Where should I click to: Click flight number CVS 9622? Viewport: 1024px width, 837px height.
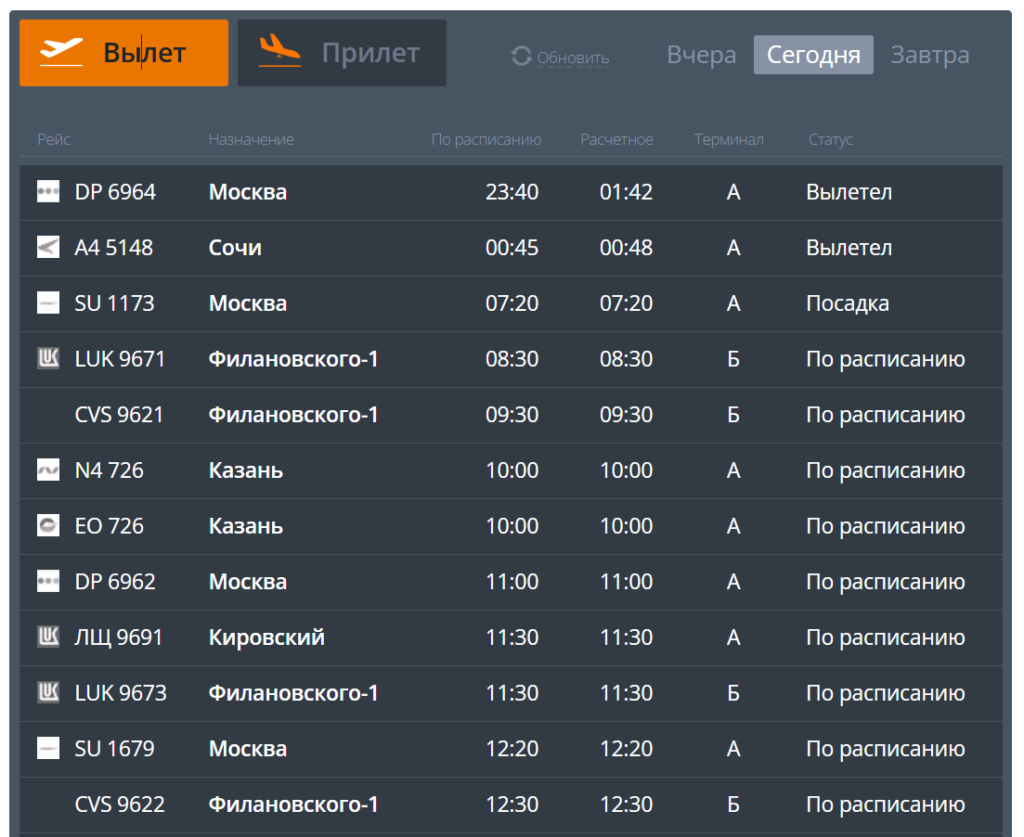(120, 804)
